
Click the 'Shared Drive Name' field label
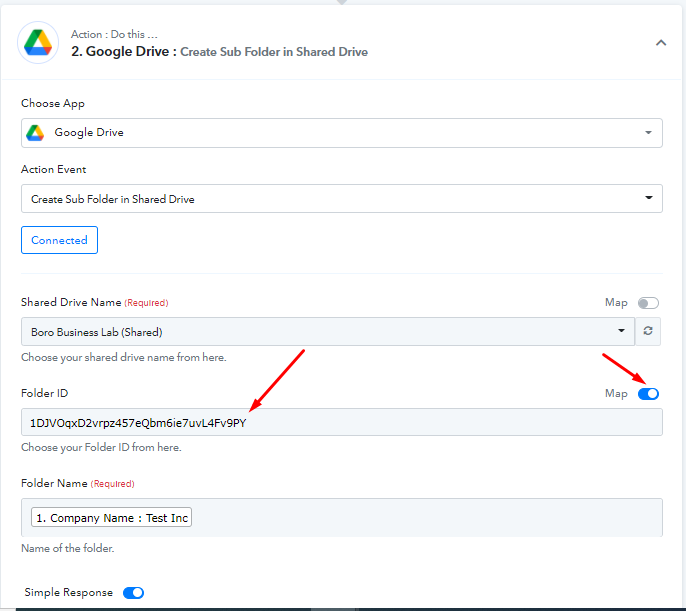[x=71, y=302]
